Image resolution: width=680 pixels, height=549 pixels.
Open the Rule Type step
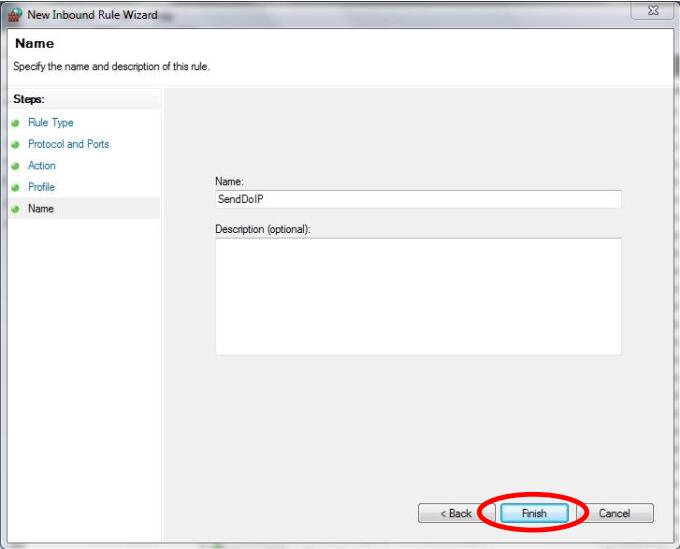coord(51,123)
